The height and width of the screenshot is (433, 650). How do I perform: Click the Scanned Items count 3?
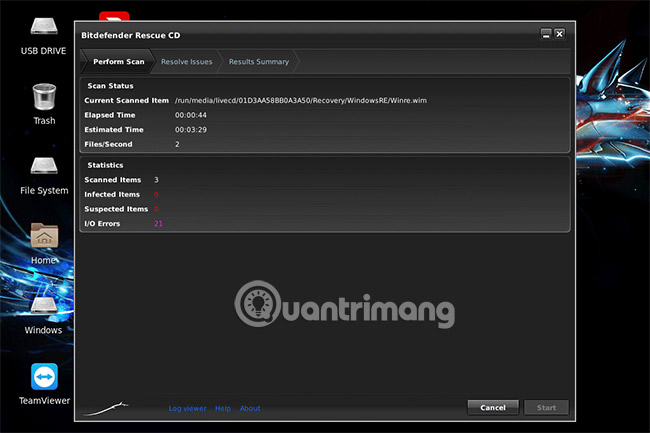[156, 180]
